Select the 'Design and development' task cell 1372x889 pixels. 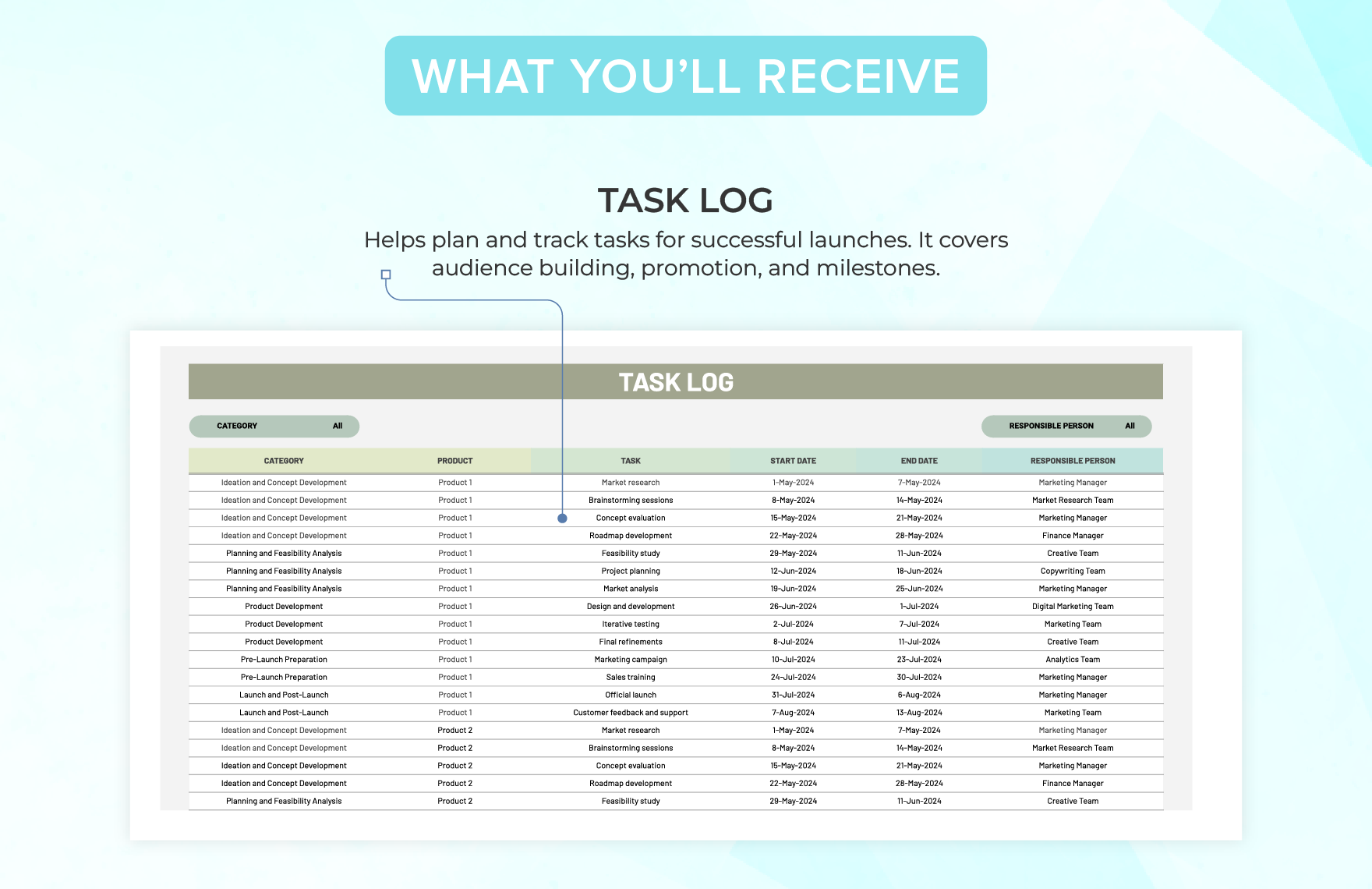(631, 607)
